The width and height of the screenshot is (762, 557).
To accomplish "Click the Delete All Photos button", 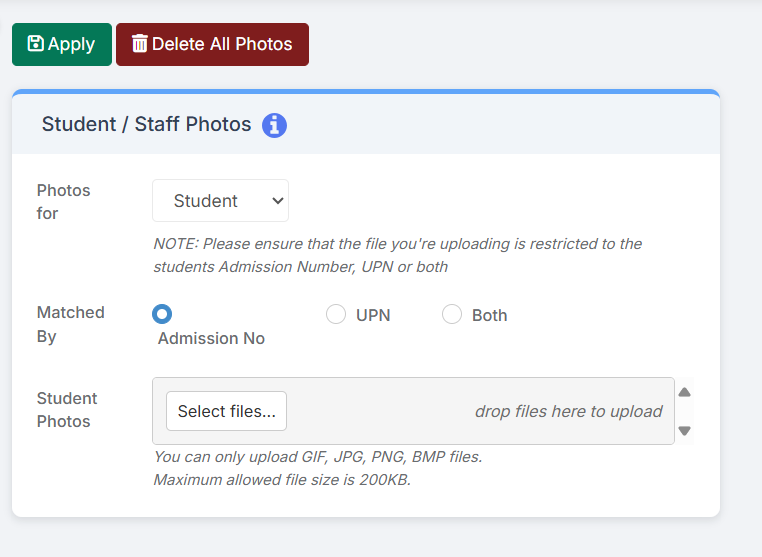I will 212,44.
